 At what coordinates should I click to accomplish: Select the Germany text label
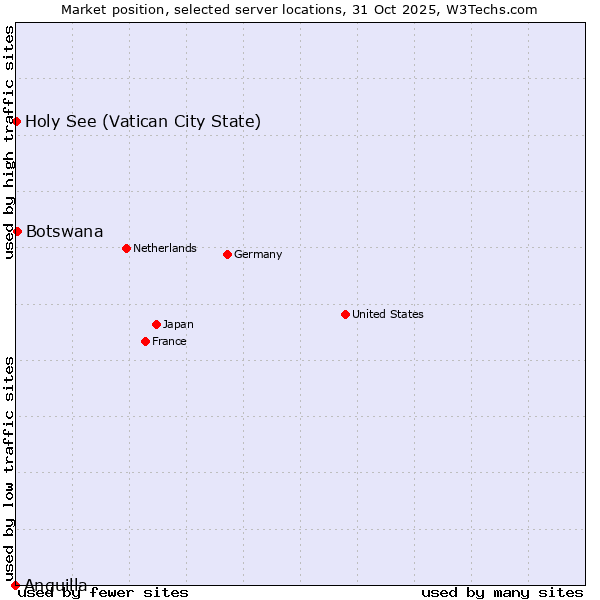pyautogui.click(x=258, y=254)
